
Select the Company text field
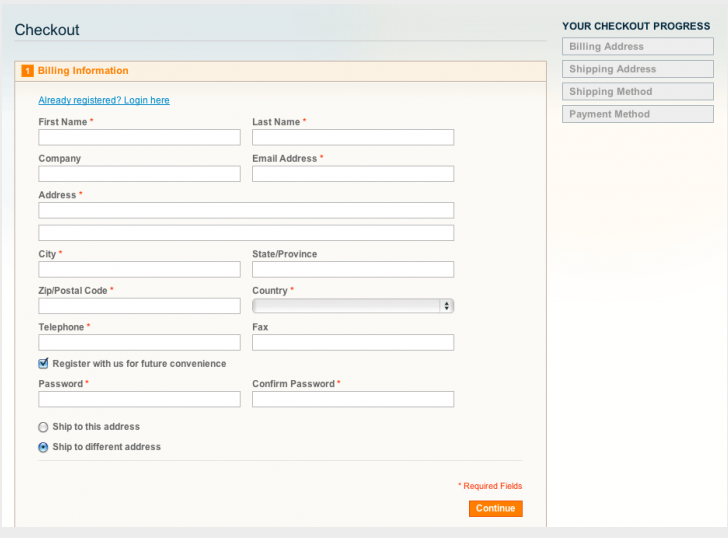click(139, 174)
